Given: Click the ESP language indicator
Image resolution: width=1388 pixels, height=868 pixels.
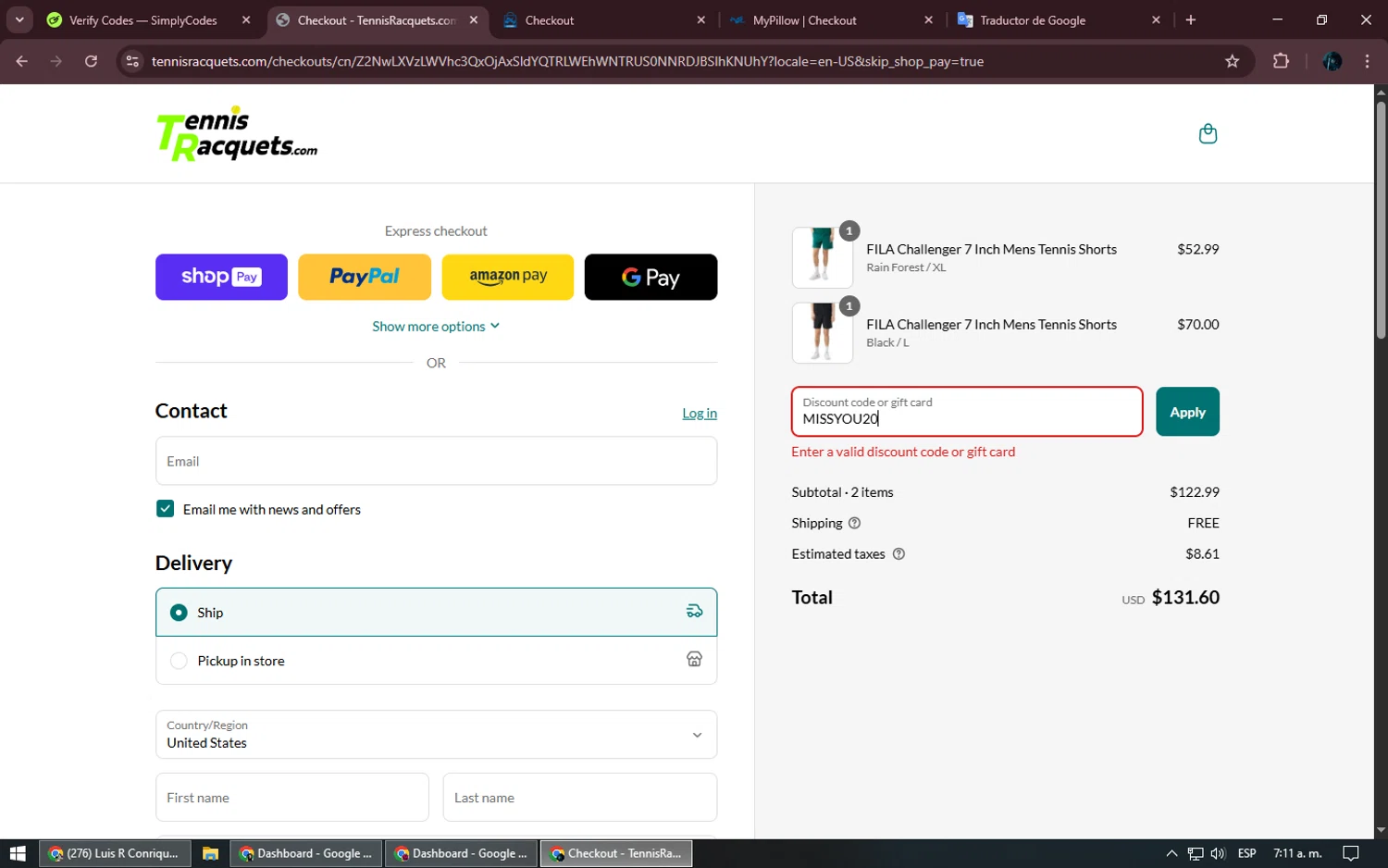Looking at the screenshot, I should tap(1246, 853).
